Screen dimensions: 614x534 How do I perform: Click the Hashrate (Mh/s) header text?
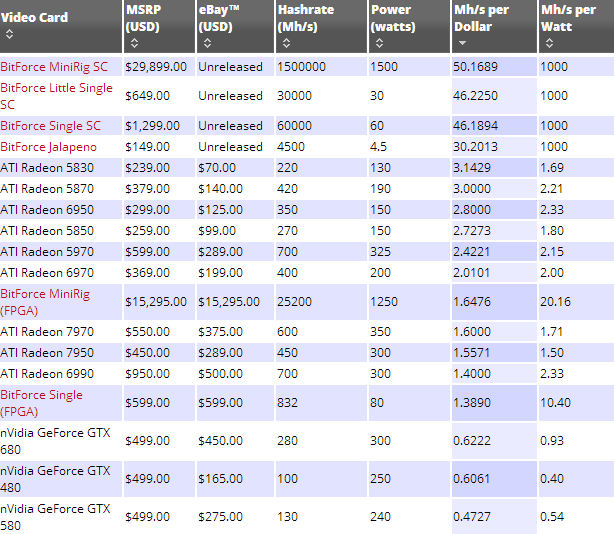coord(306,18)
